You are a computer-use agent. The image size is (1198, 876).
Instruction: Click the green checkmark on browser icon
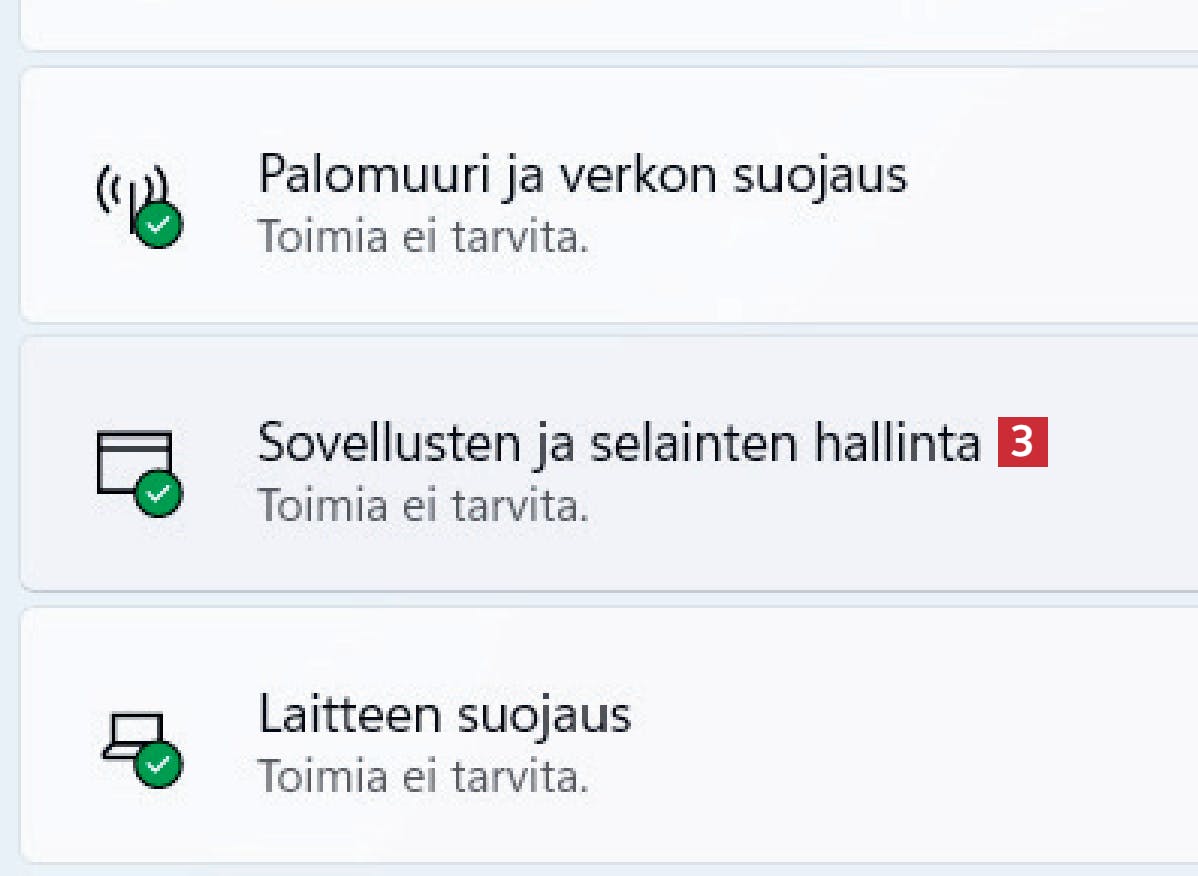tap(159, 494)
